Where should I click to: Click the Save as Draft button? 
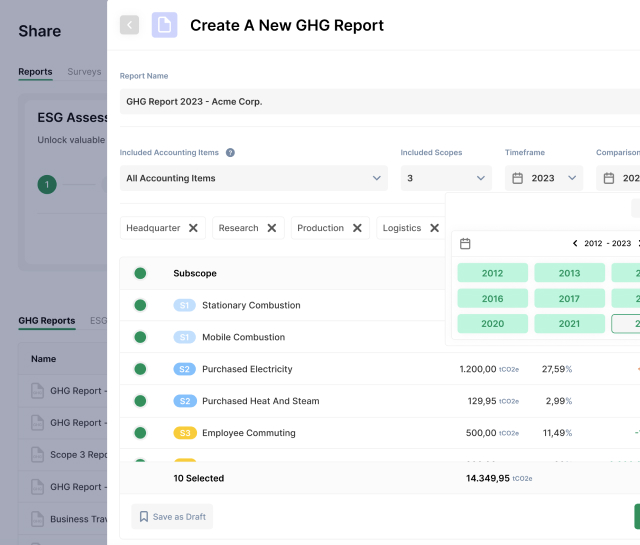click(172, 517)
